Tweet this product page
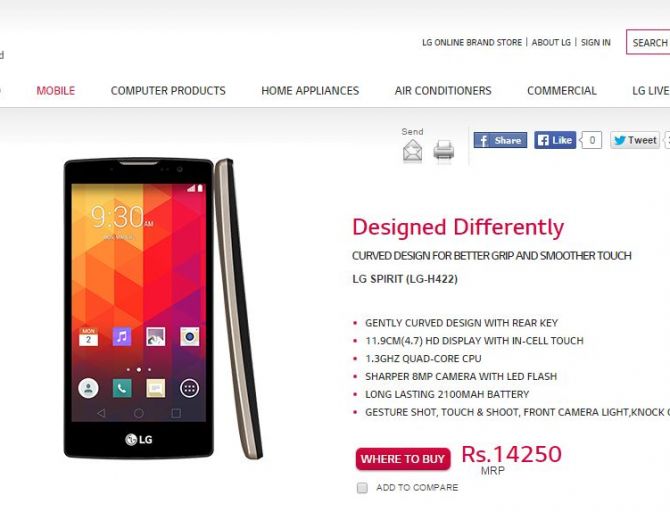The height and width of the screenshot is (512, 670). (635, 140)
